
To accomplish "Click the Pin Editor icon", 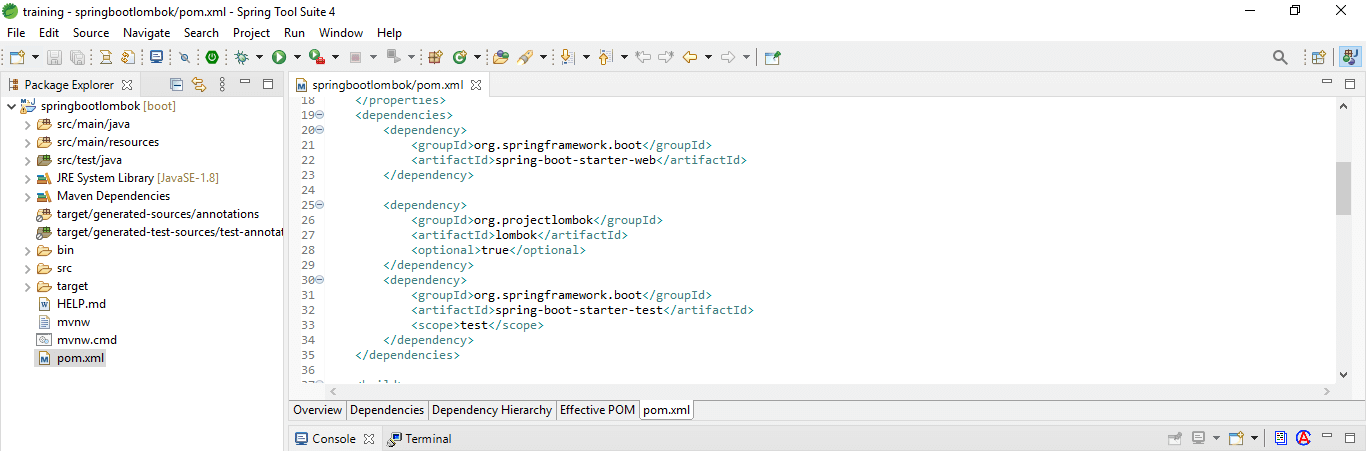I will (x=772, y=57).
